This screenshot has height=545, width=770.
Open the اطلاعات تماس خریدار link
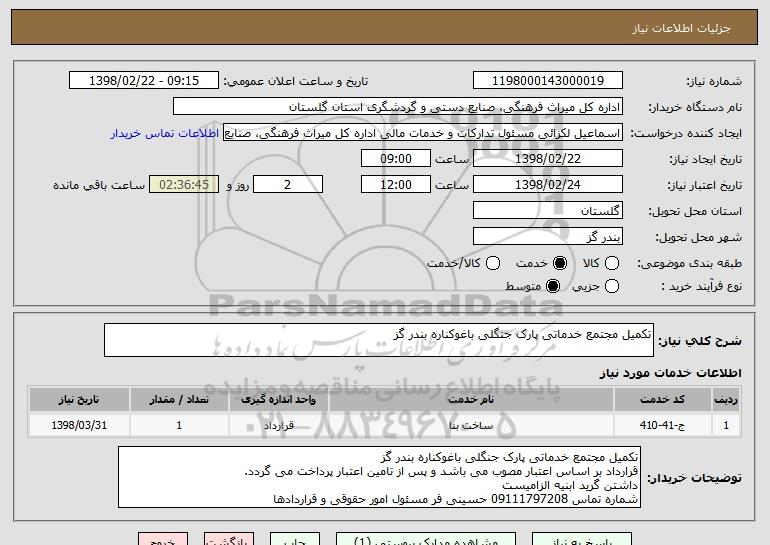click(x=165, y=133)
